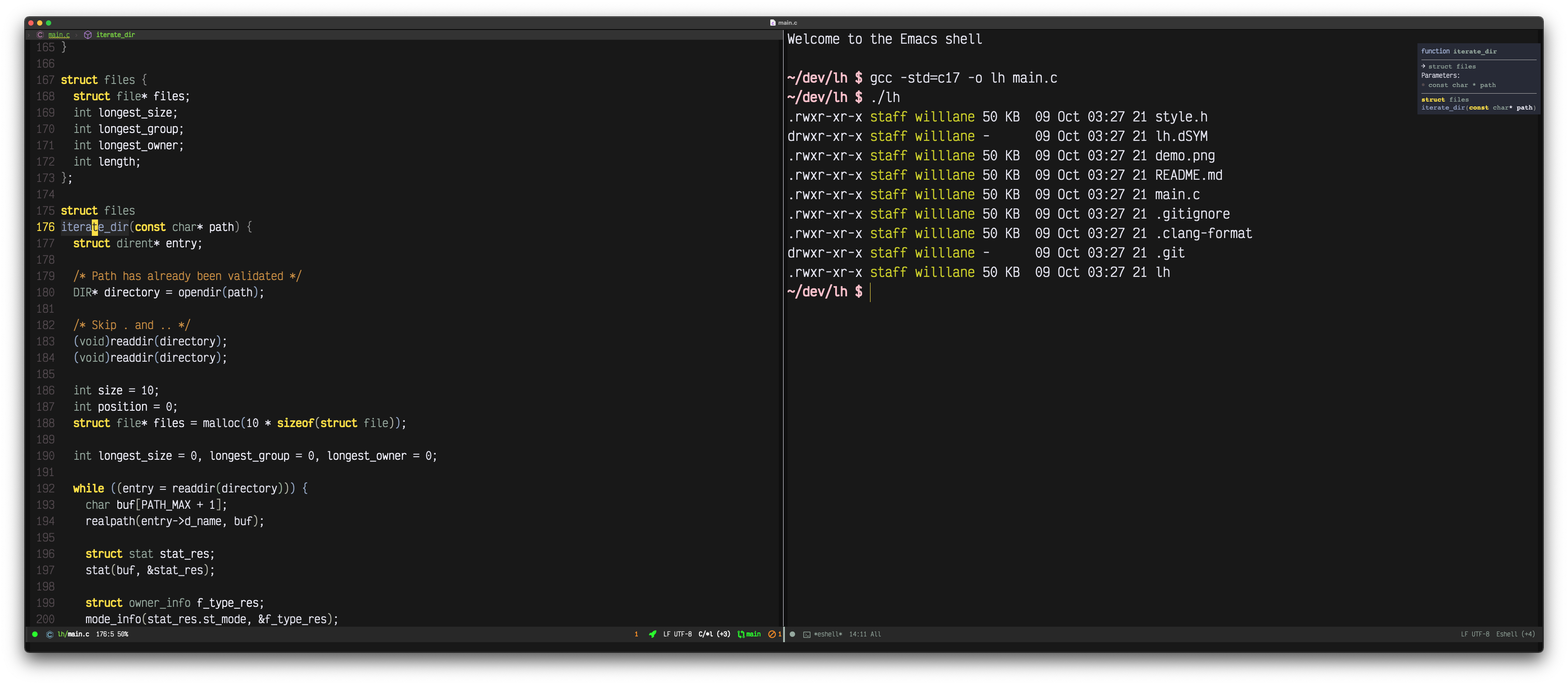This screenshot has height=685, width=1568.
Task: Expand breadcrumb chevron between main.c and iterate_dir
Action: [x=77, y=35]
